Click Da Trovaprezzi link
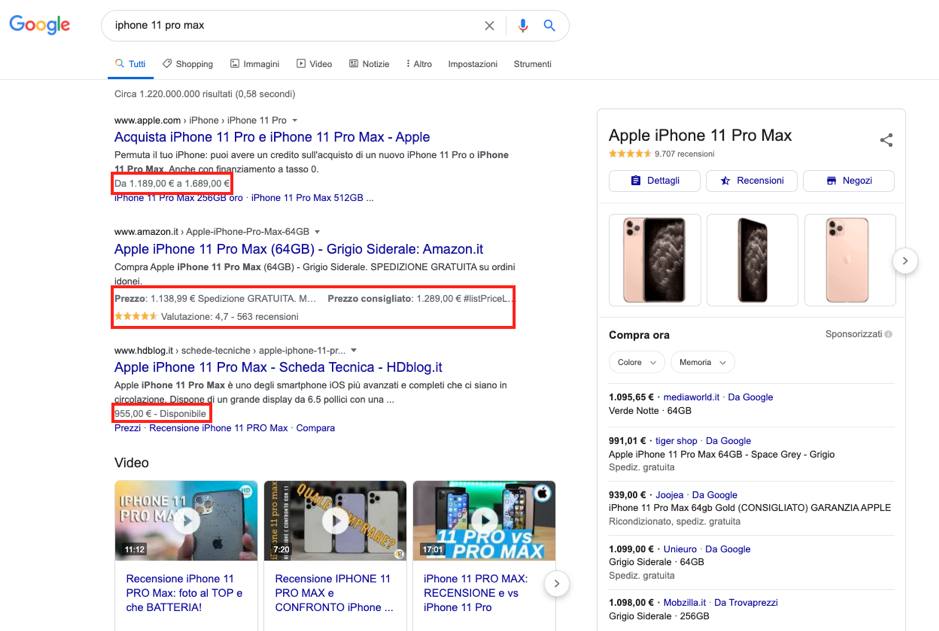 click(746, 603)
